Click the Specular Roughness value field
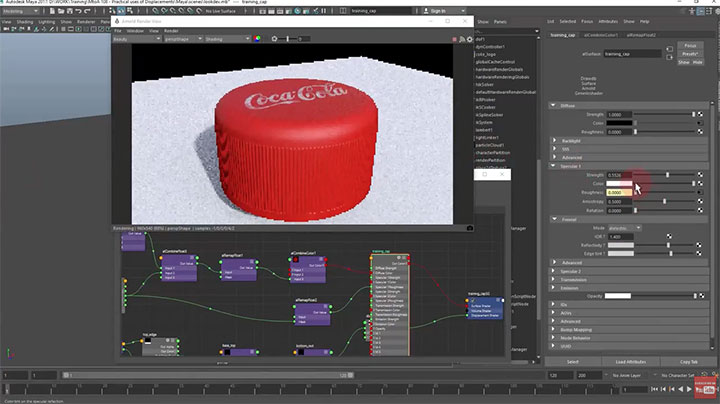 [x=619, y=192]
